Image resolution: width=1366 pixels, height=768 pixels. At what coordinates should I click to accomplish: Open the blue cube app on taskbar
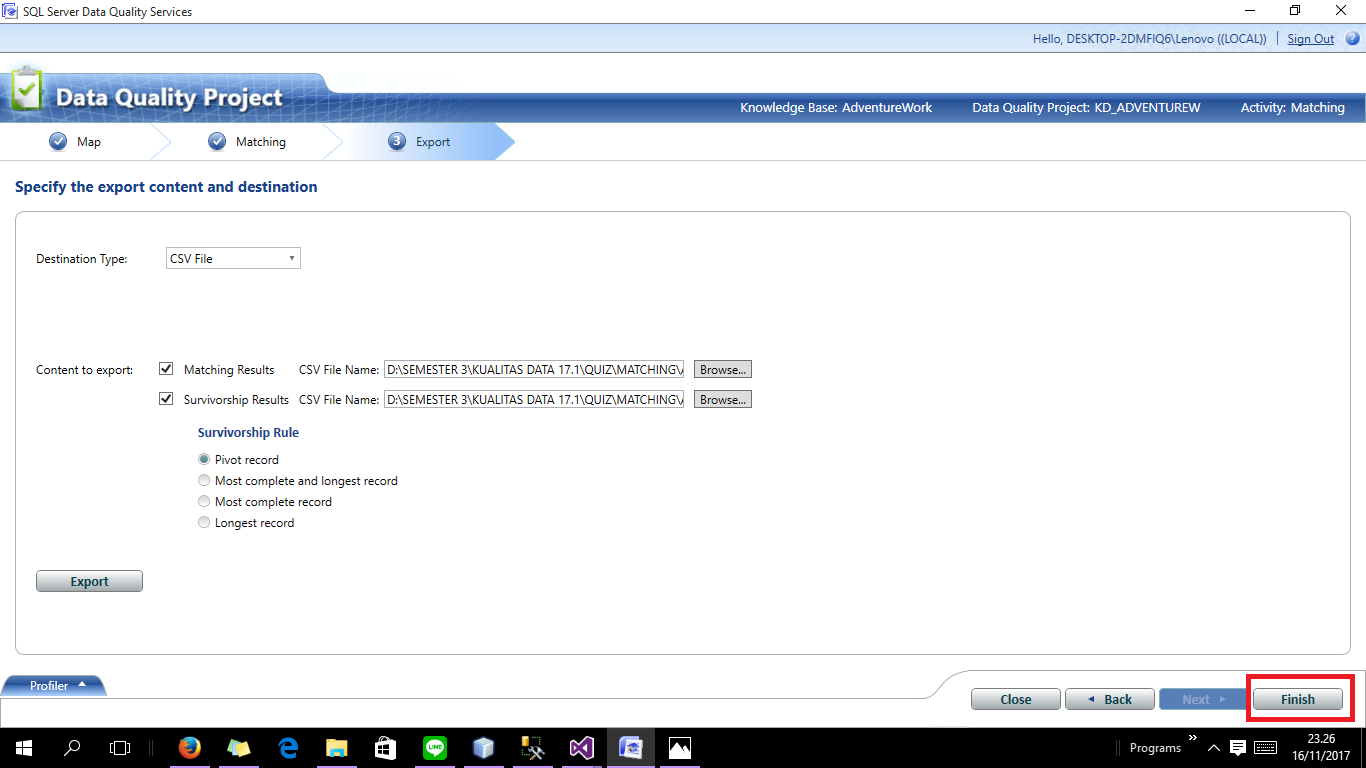[x=483, y=747]
